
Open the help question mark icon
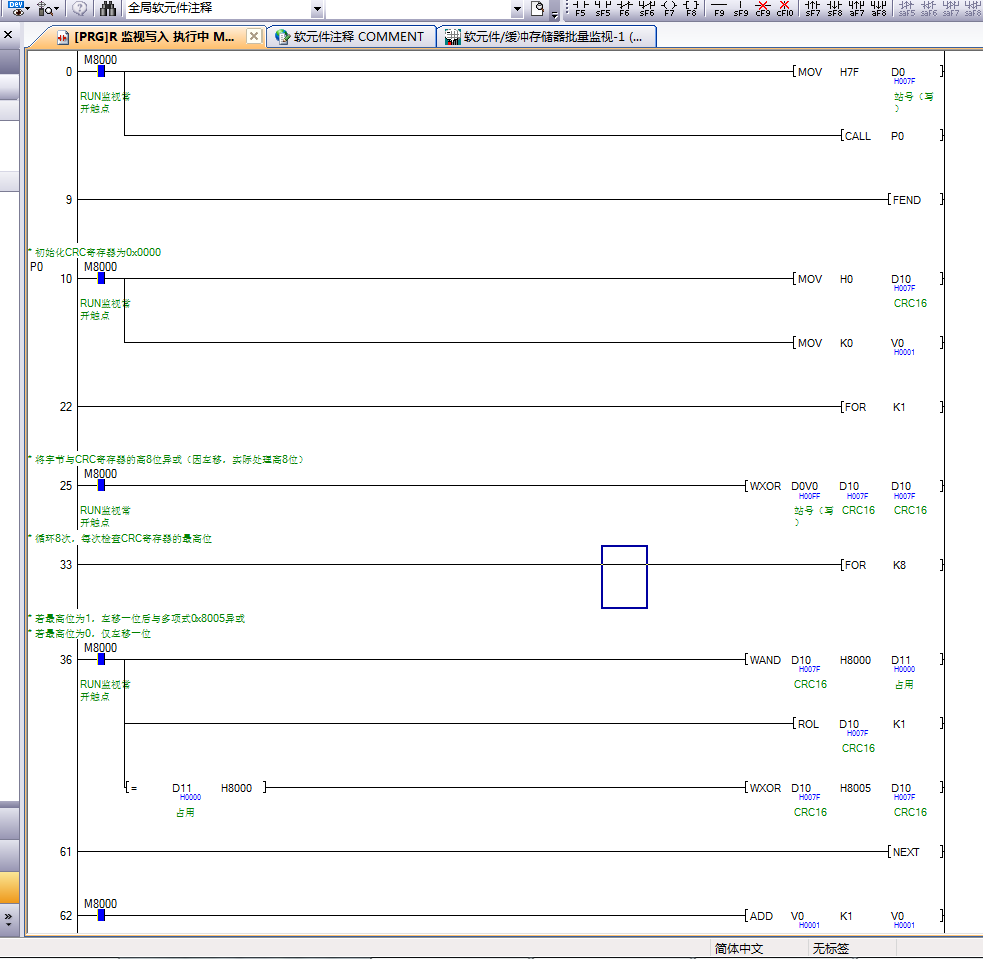(80, 9)
